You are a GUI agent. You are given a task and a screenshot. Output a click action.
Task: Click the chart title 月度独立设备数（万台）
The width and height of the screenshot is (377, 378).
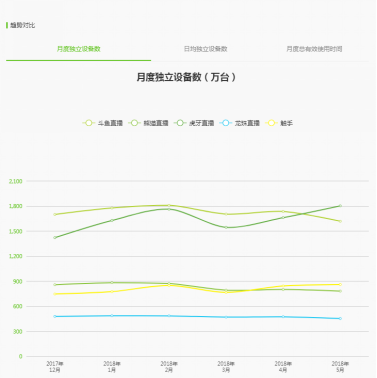[186, 77]
